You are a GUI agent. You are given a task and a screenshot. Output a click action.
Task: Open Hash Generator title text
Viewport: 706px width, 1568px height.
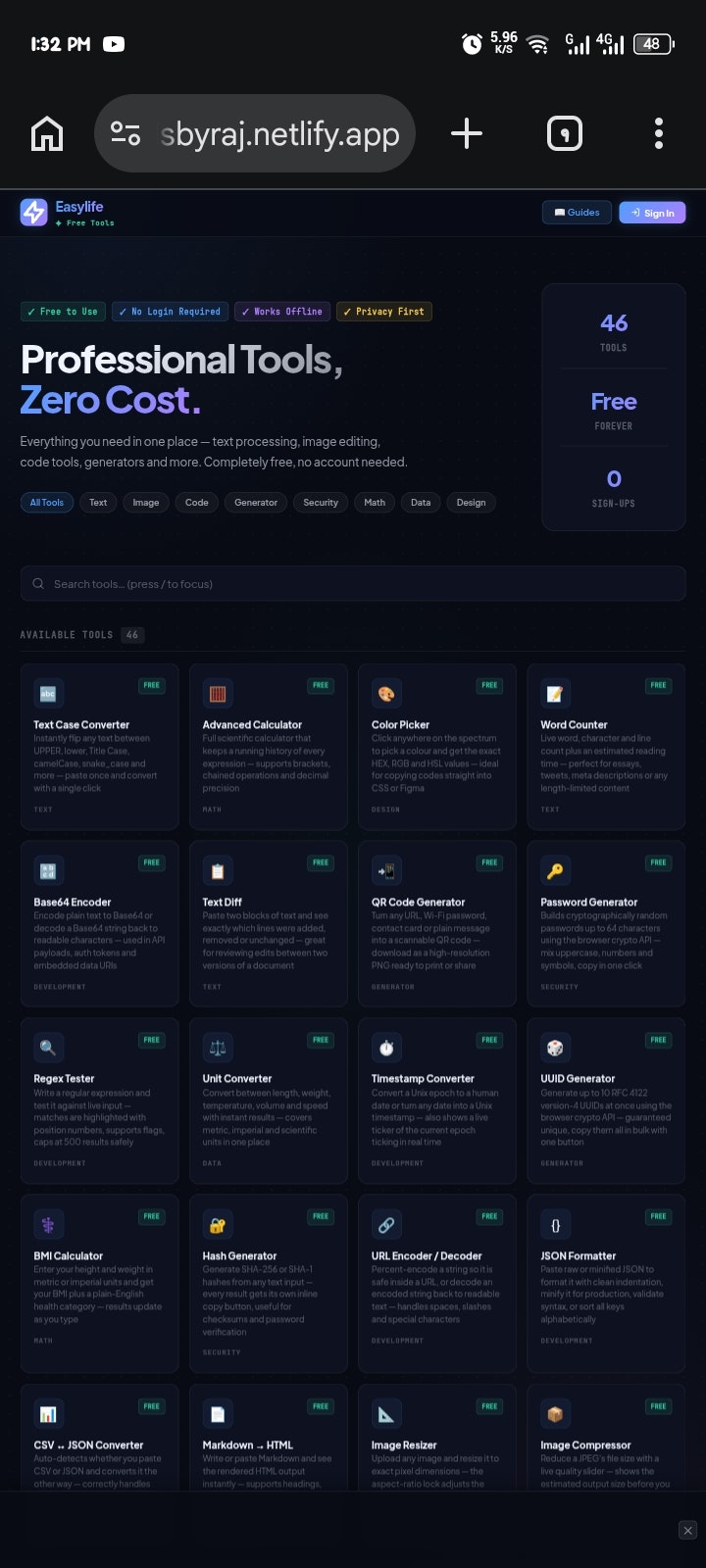coord(239,1256)
